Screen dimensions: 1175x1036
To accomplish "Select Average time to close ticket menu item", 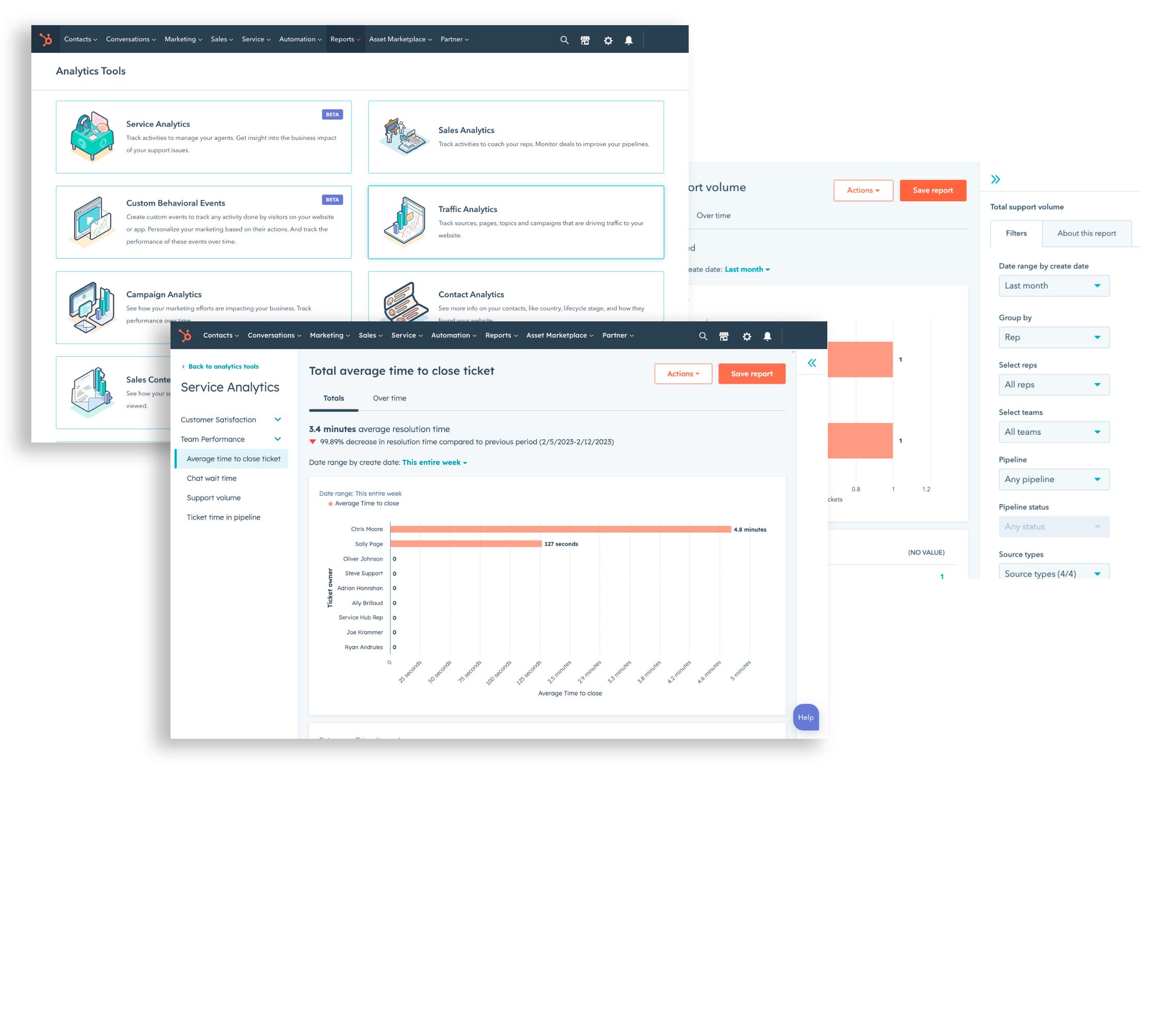I will tap(233, 459).
